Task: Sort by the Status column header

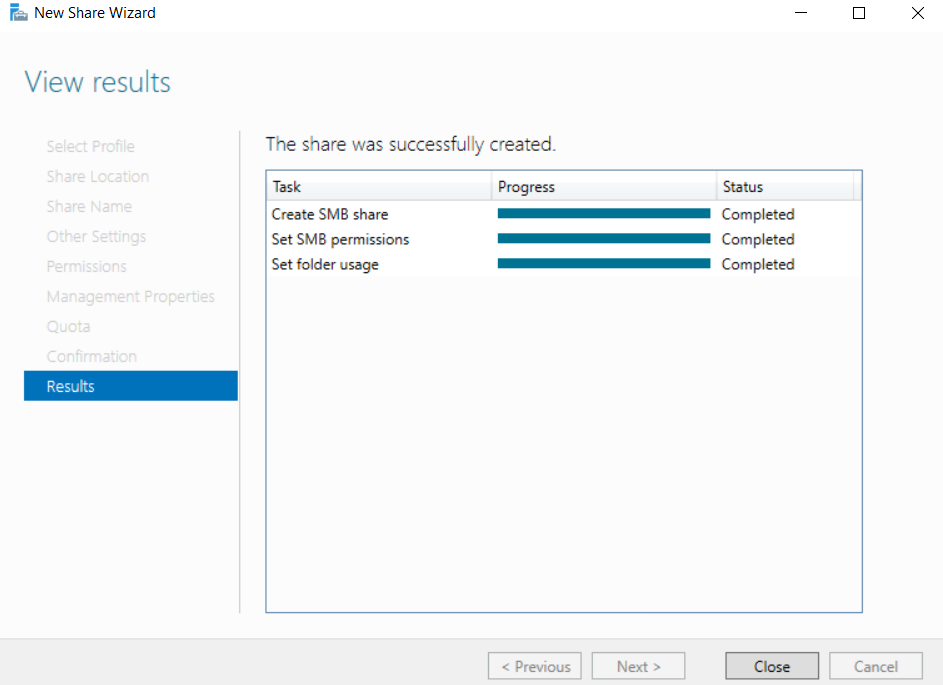Action: [784, 187]
